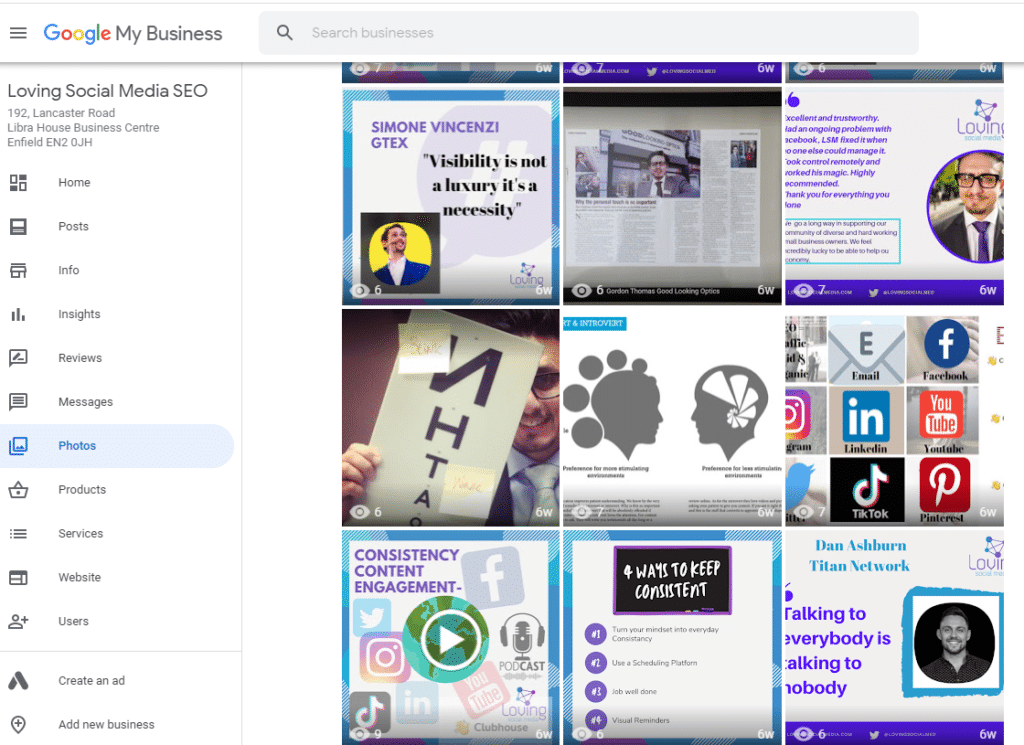1024x745 pixels.
Task: Go to Home section
Action: (x=74, y=183)
